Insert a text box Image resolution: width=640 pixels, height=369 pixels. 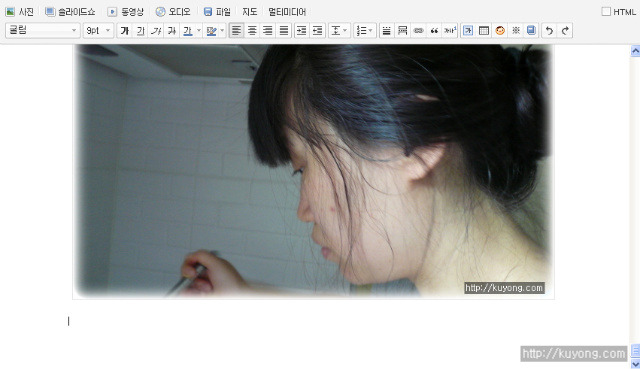pos(468,31)
